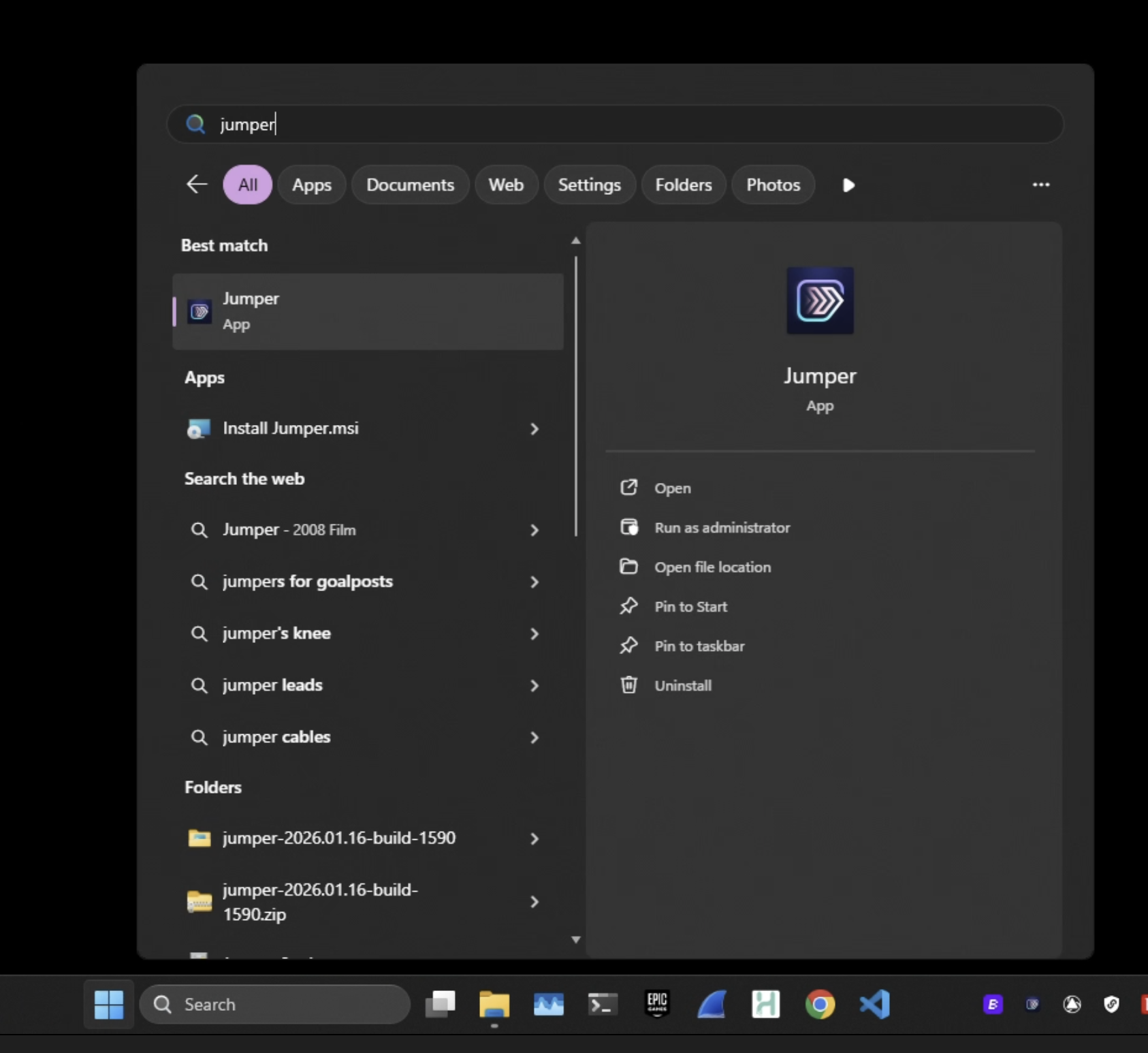Image resolution: width=1148 pixels, height=1053 pixels.
Task: Expand the 'jumper cables' search suggestion
Action: tap(535, 737)
